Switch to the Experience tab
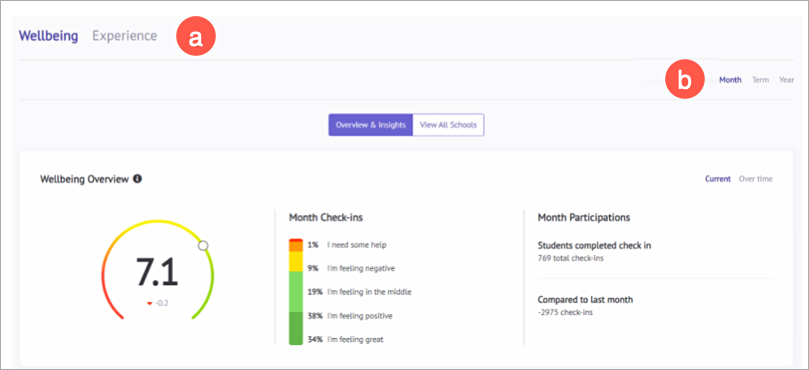The image size is (809, 370). (125, 36)
